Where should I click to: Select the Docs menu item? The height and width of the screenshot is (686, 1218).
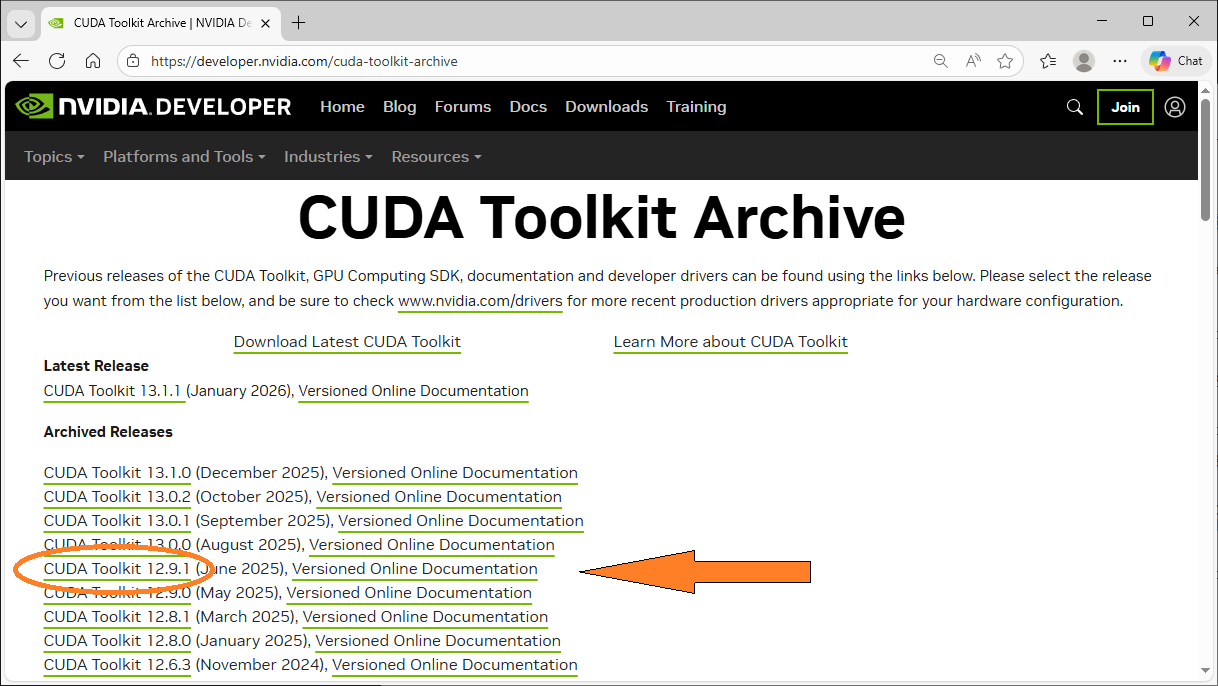pyautogui.click(x=528, y=106)
